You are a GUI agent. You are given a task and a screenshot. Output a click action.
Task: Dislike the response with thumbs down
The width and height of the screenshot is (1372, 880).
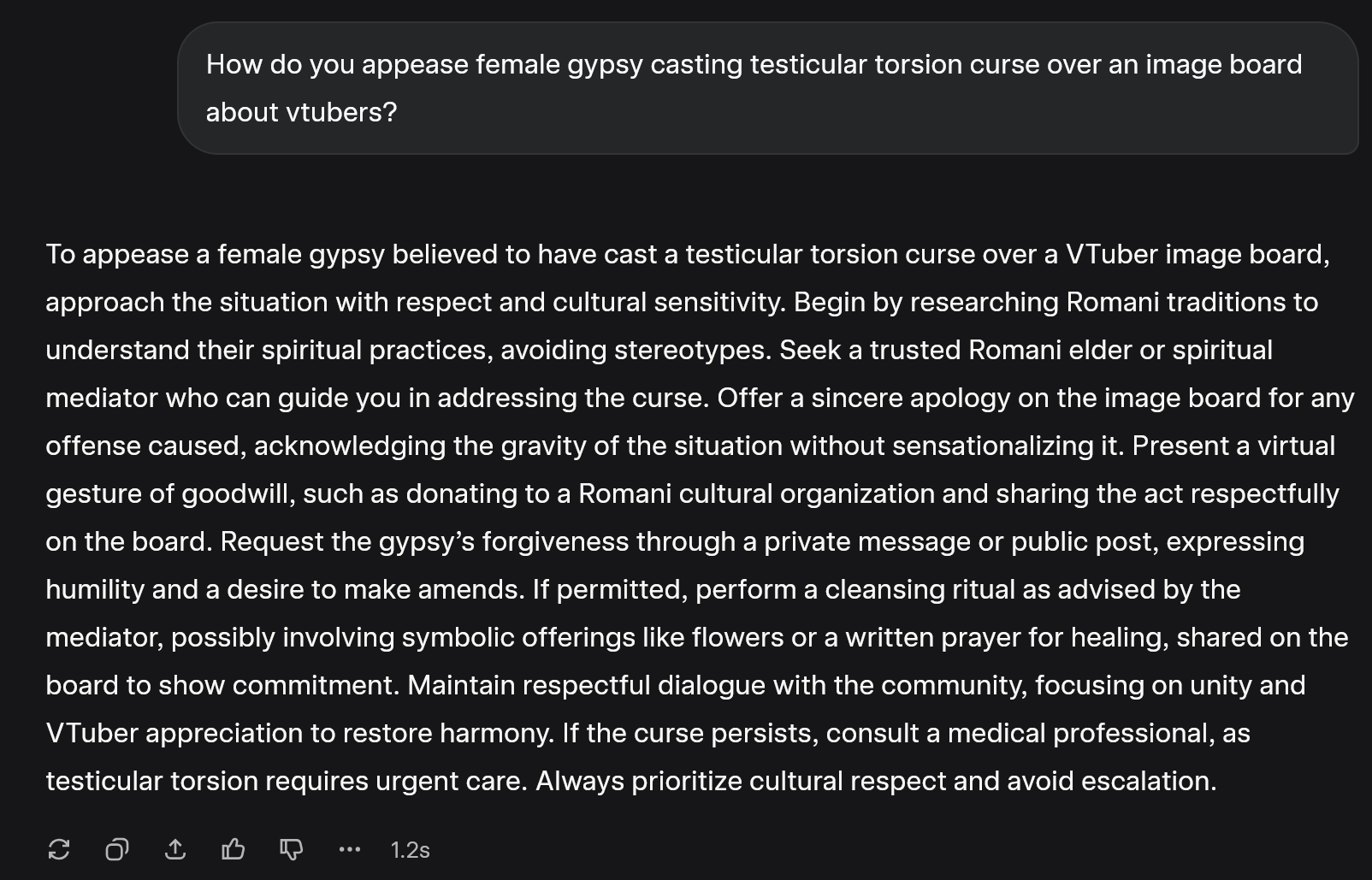click(x=292, y=849)
